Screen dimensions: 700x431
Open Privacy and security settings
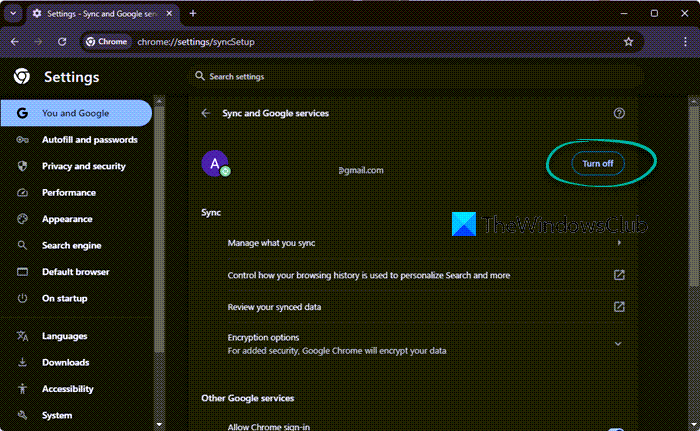click(x=83, y=166)
